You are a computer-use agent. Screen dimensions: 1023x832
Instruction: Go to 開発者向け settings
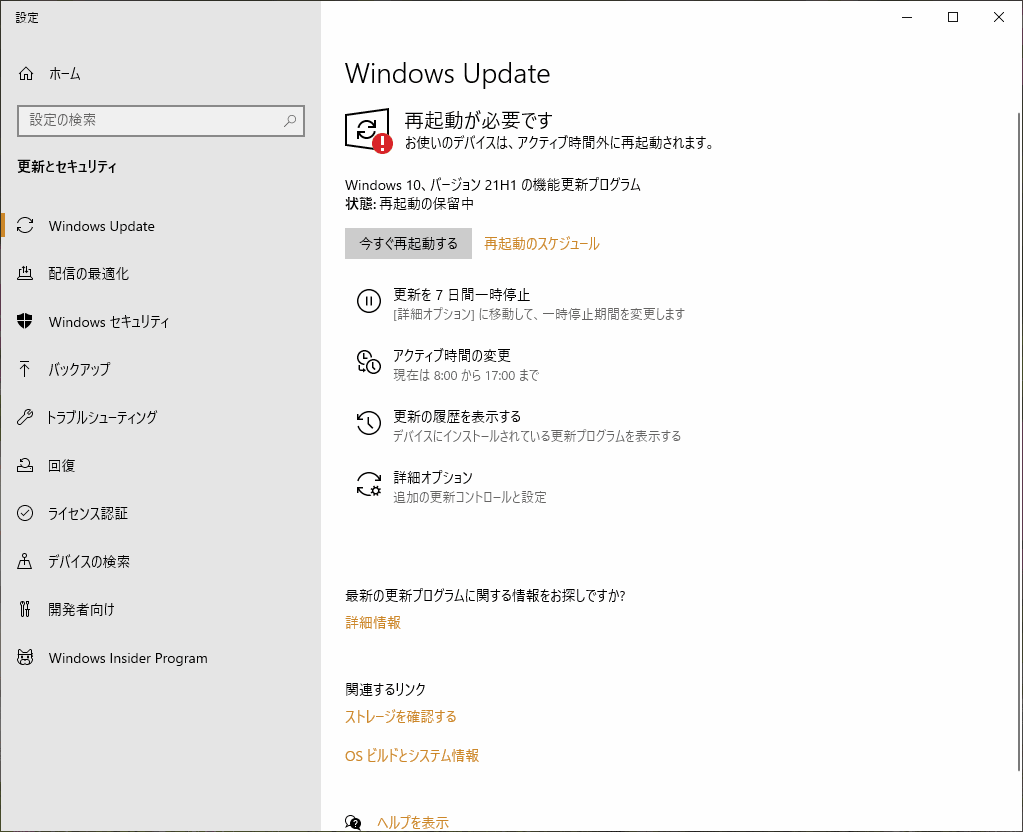(x=160, y=609)
